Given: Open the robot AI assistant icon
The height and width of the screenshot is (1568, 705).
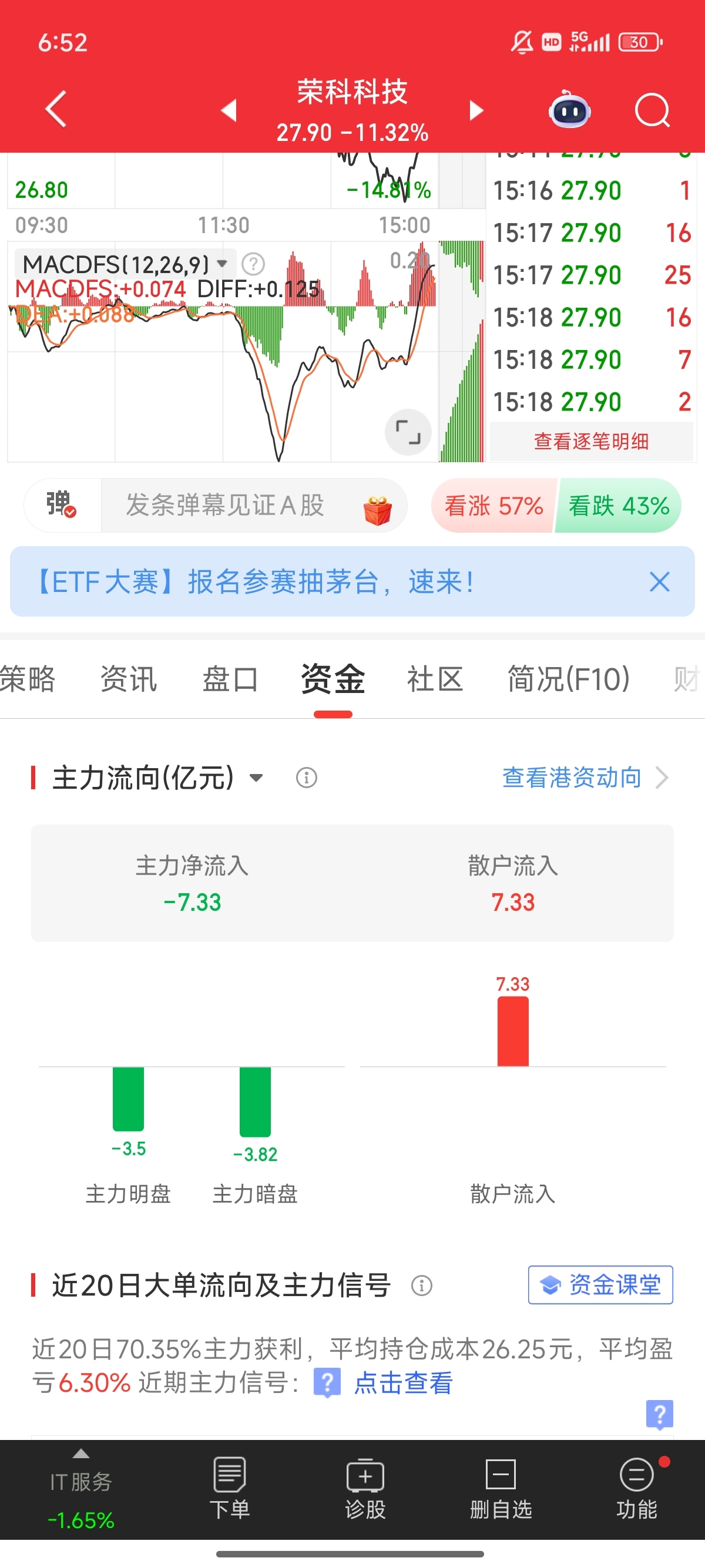Looking at the screenshot, I should pos(569,110).
